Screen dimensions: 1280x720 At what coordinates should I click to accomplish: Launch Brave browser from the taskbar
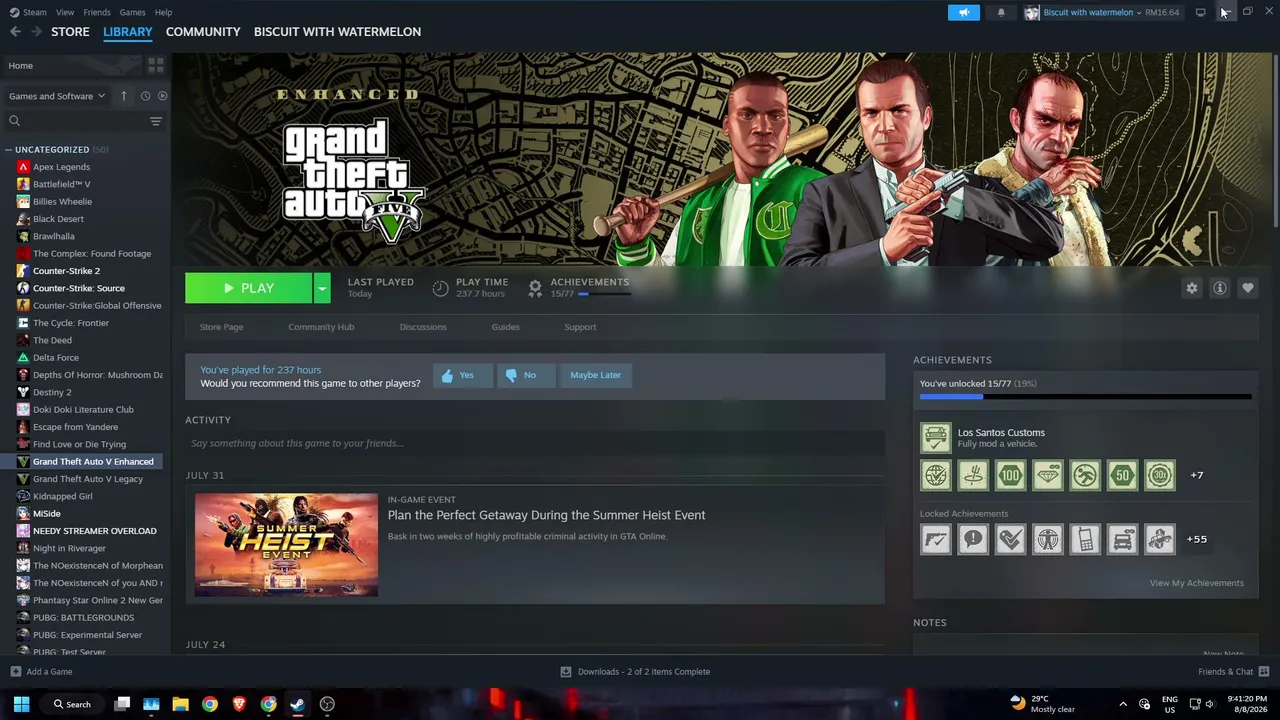[239, 704]
